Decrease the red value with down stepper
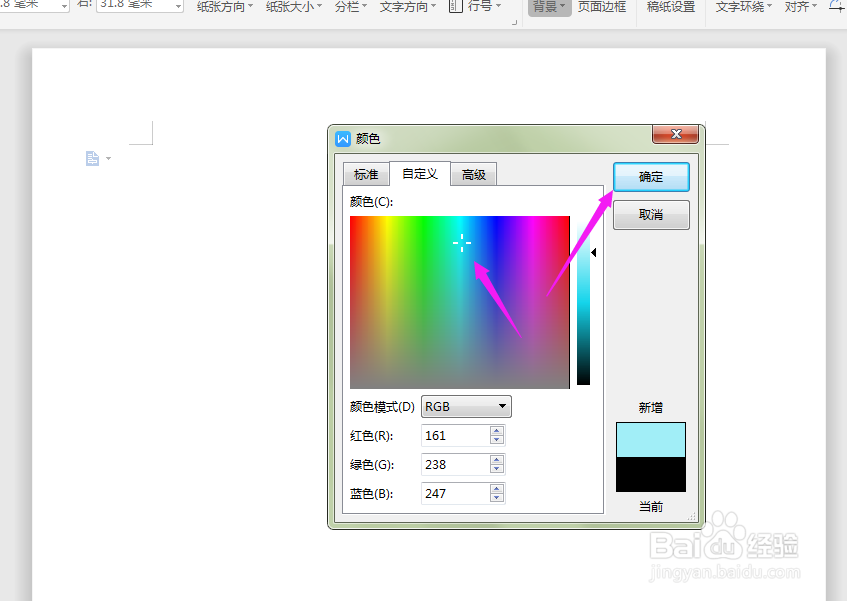Viewport: 847px width, 601px height. click(x=497, y=440)
